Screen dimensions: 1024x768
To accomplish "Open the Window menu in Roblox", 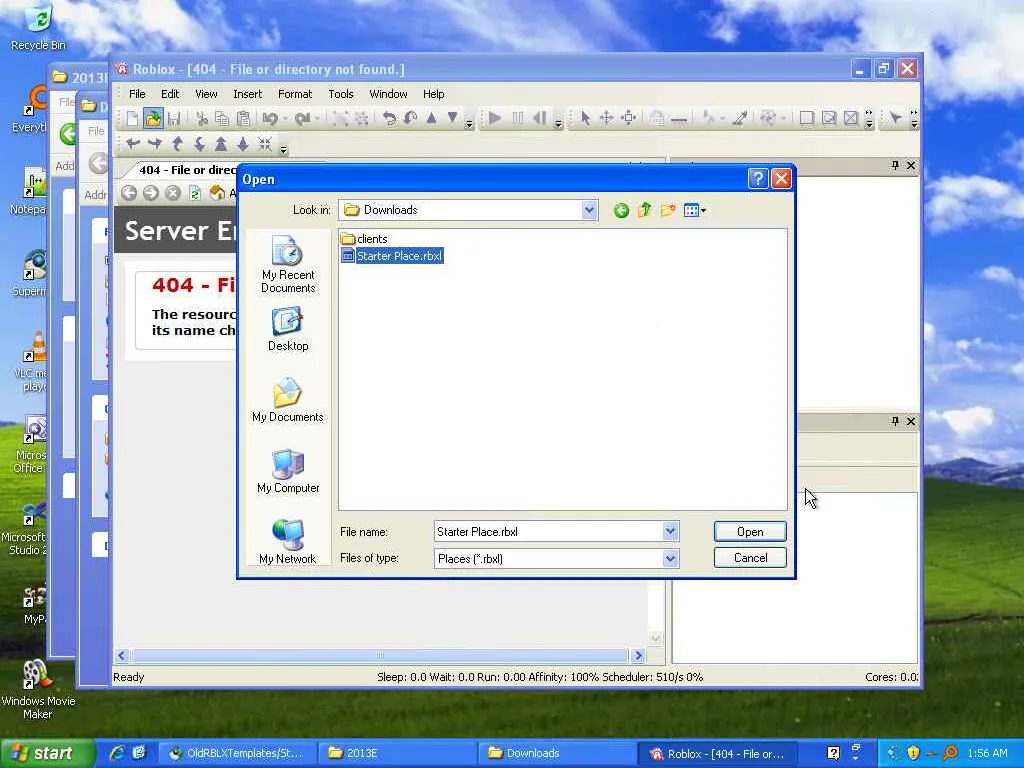I will coord(389,94).
